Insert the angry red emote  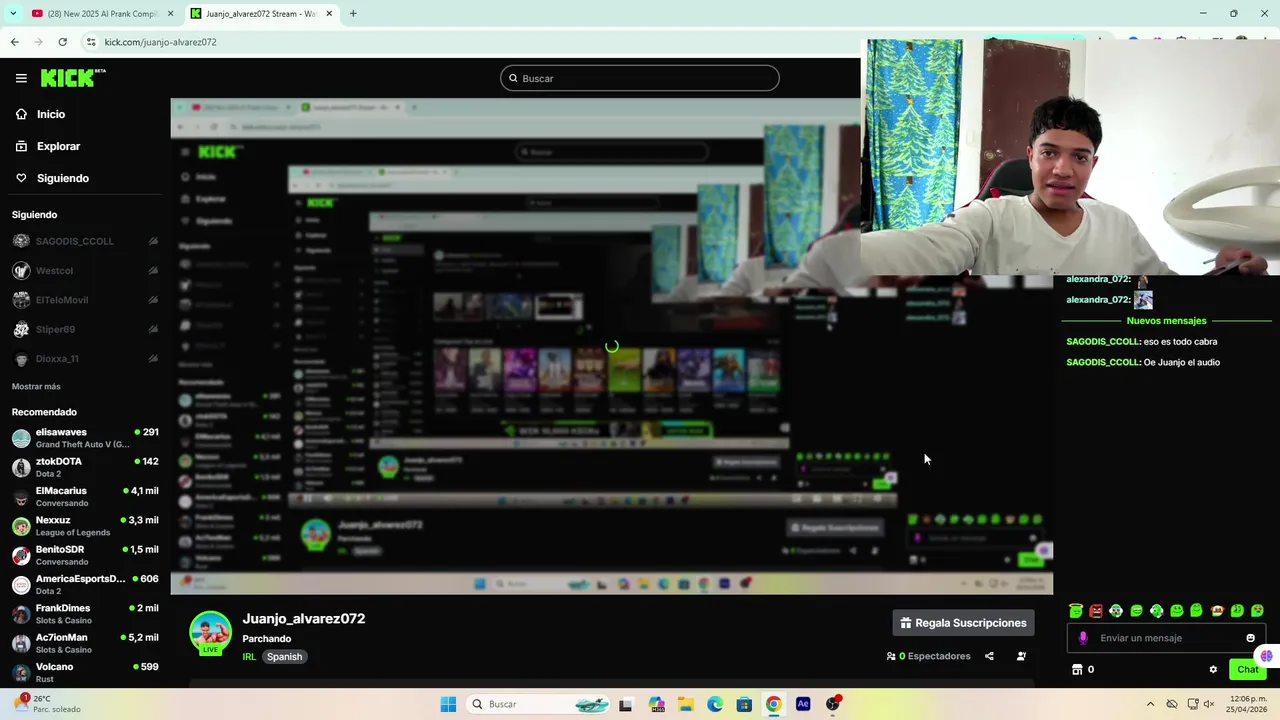pyautogui.click(x=1096, y=610)
